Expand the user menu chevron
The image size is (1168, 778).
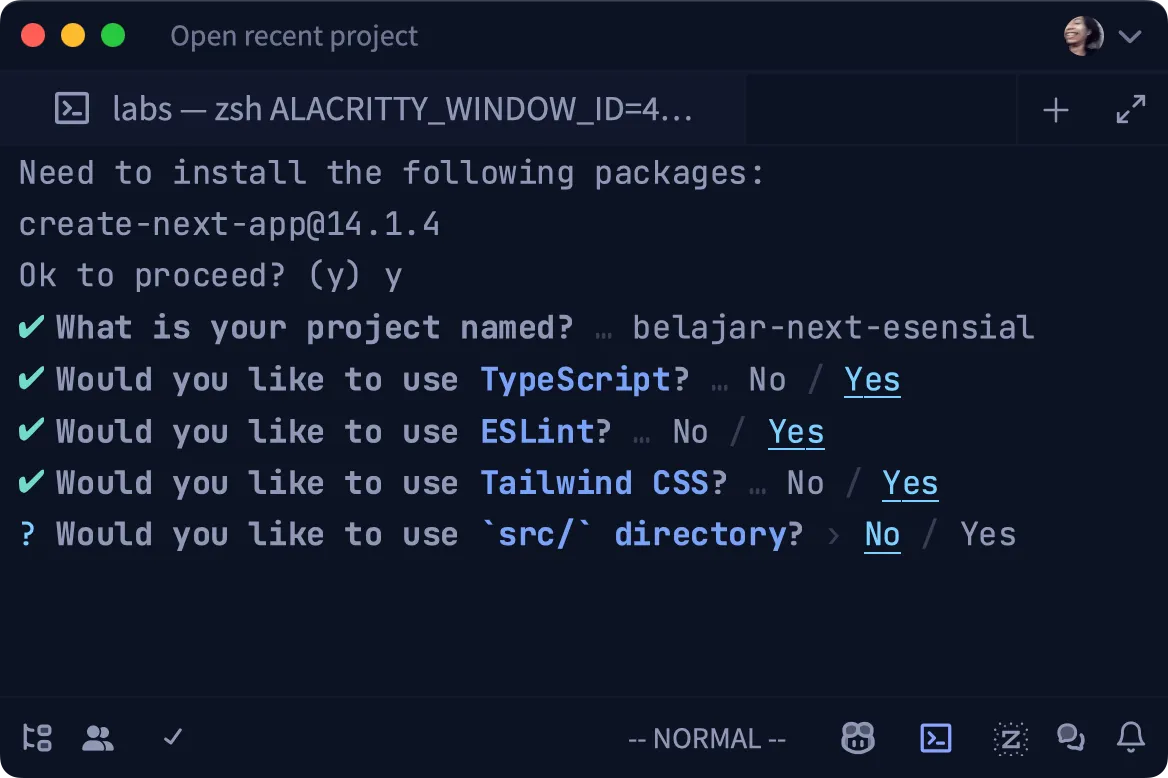tap(1130, 37)
